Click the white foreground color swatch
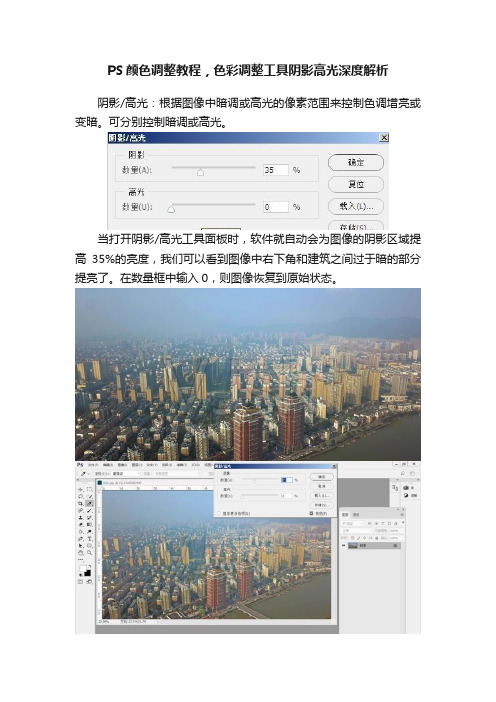496x702 pixels. 83,569
